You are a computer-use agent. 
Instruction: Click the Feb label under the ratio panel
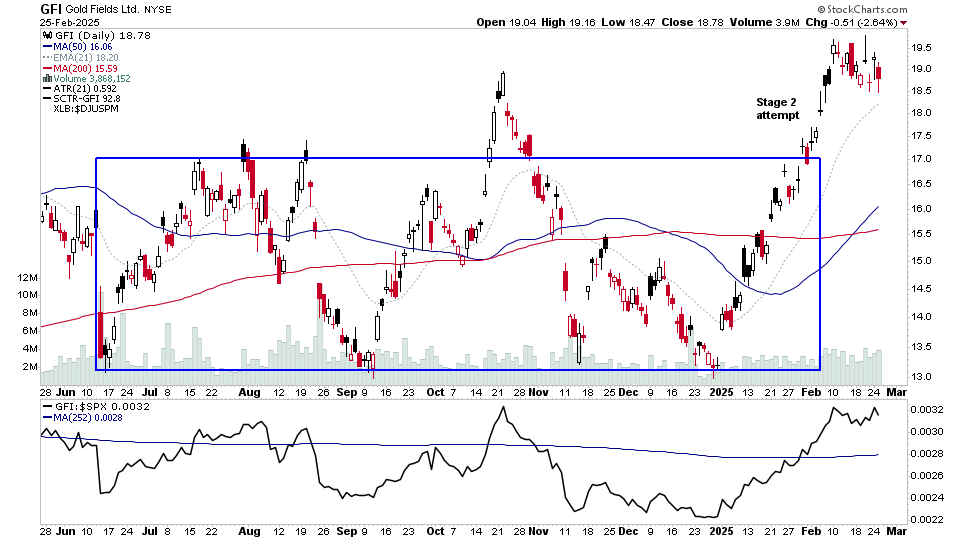pyautogui.click(x=811, y=531)
